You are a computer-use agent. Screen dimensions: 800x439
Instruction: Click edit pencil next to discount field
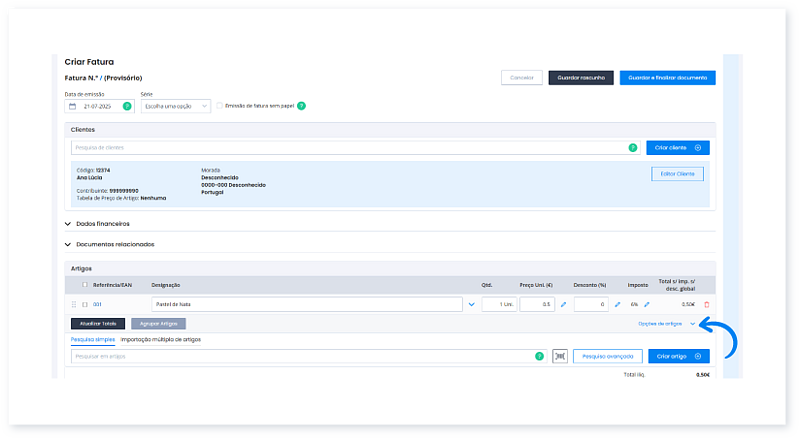click(x=617, y=304)
